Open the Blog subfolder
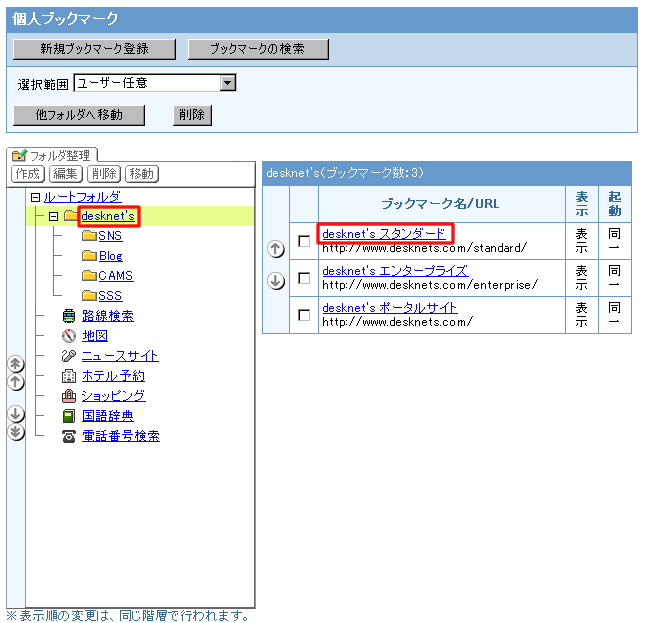The image size is (646, 623). click(x=110, y=256)
